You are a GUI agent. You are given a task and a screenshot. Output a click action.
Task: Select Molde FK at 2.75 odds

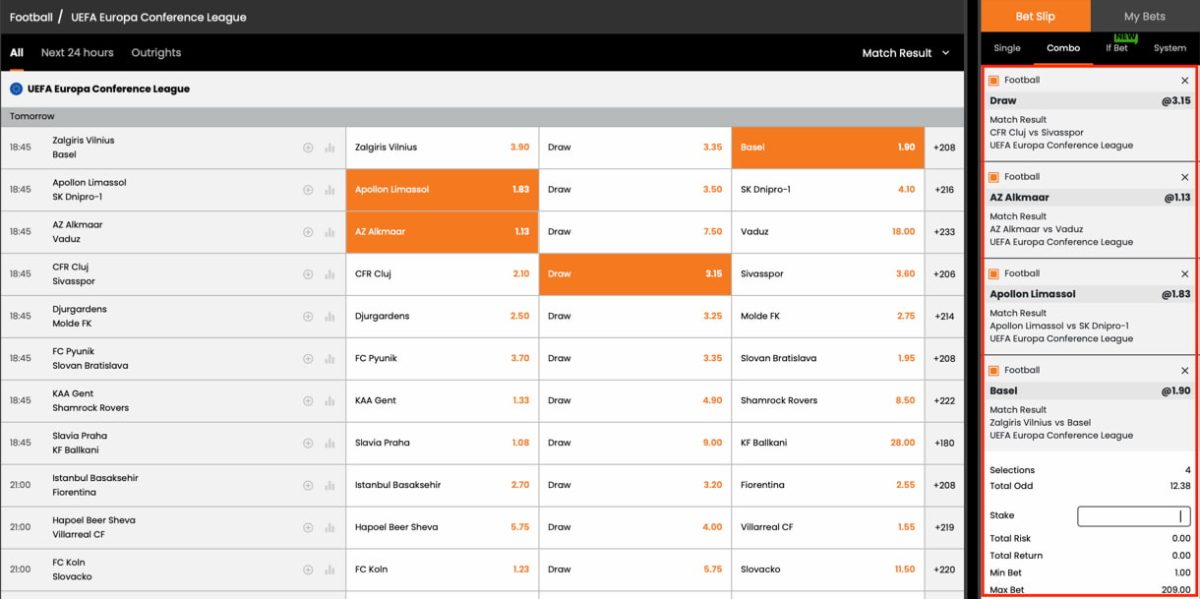click(x=828, y=317)
